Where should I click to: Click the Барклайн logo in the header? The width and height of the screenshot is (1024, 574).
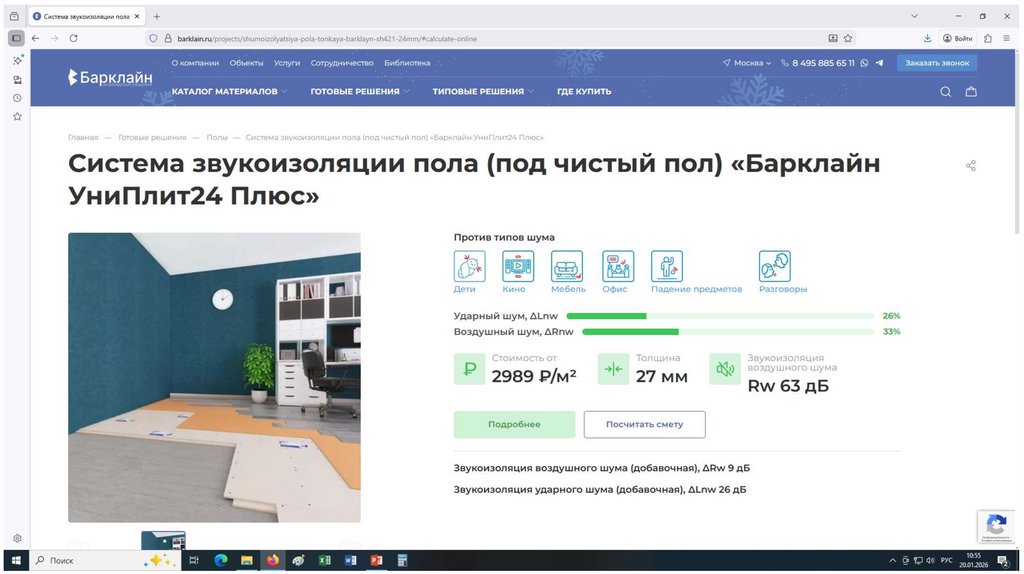pyautogui.click(x=110, y=78)
